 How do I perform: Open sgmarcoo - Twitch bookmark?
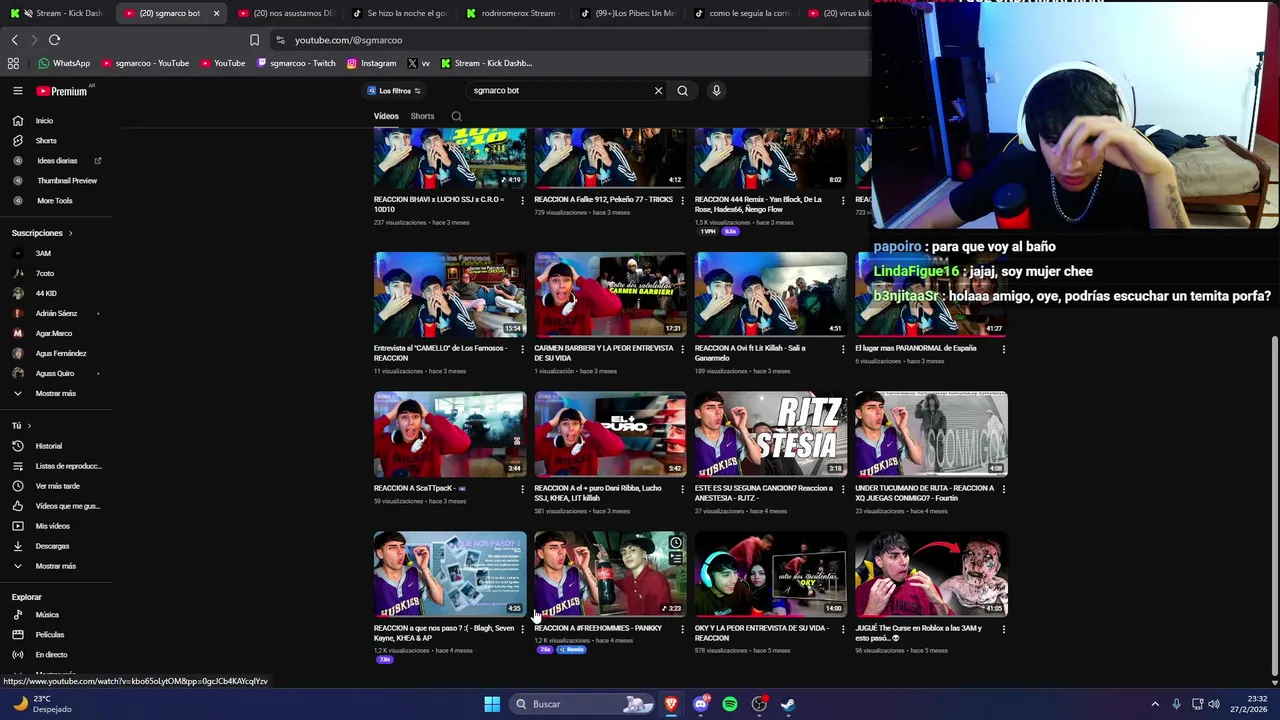coord(296,63)
